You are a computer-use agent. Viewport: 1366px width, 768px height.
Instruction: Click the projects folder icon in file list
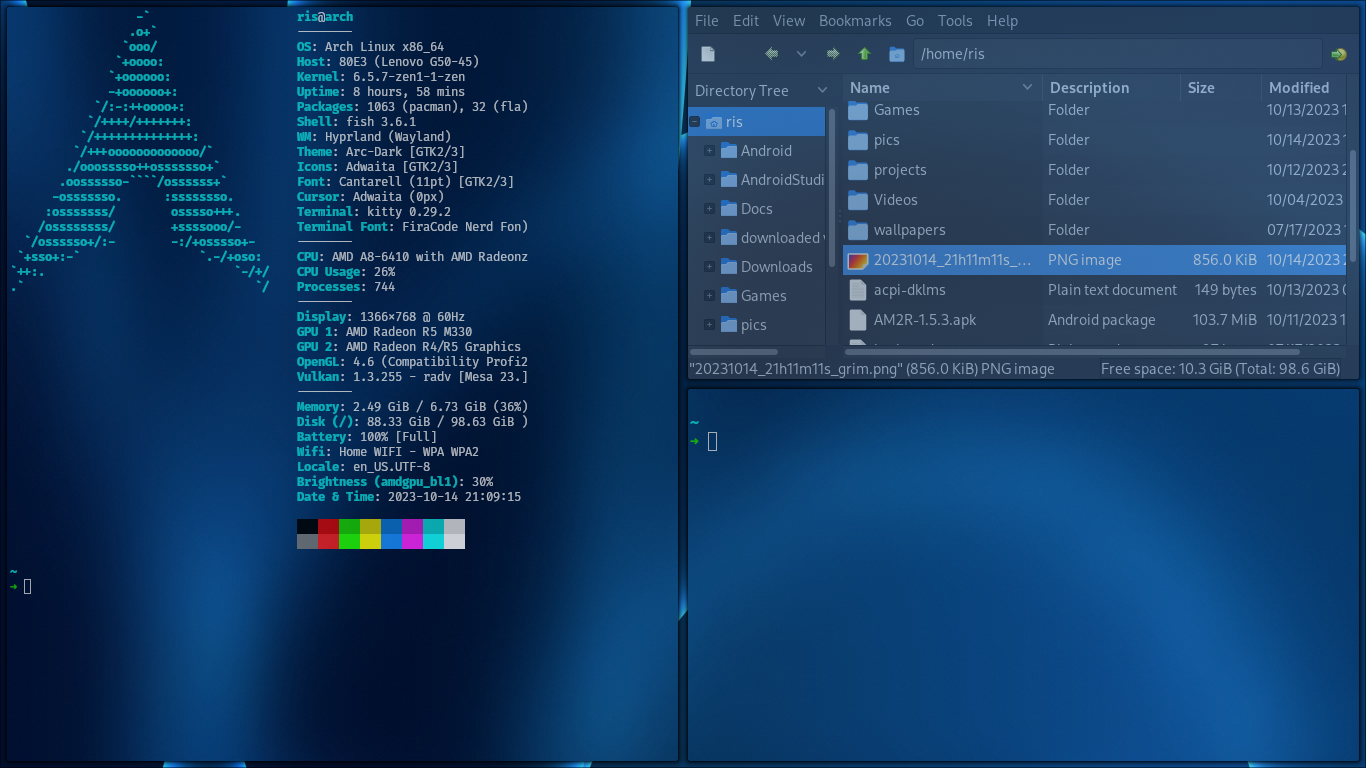858,170
